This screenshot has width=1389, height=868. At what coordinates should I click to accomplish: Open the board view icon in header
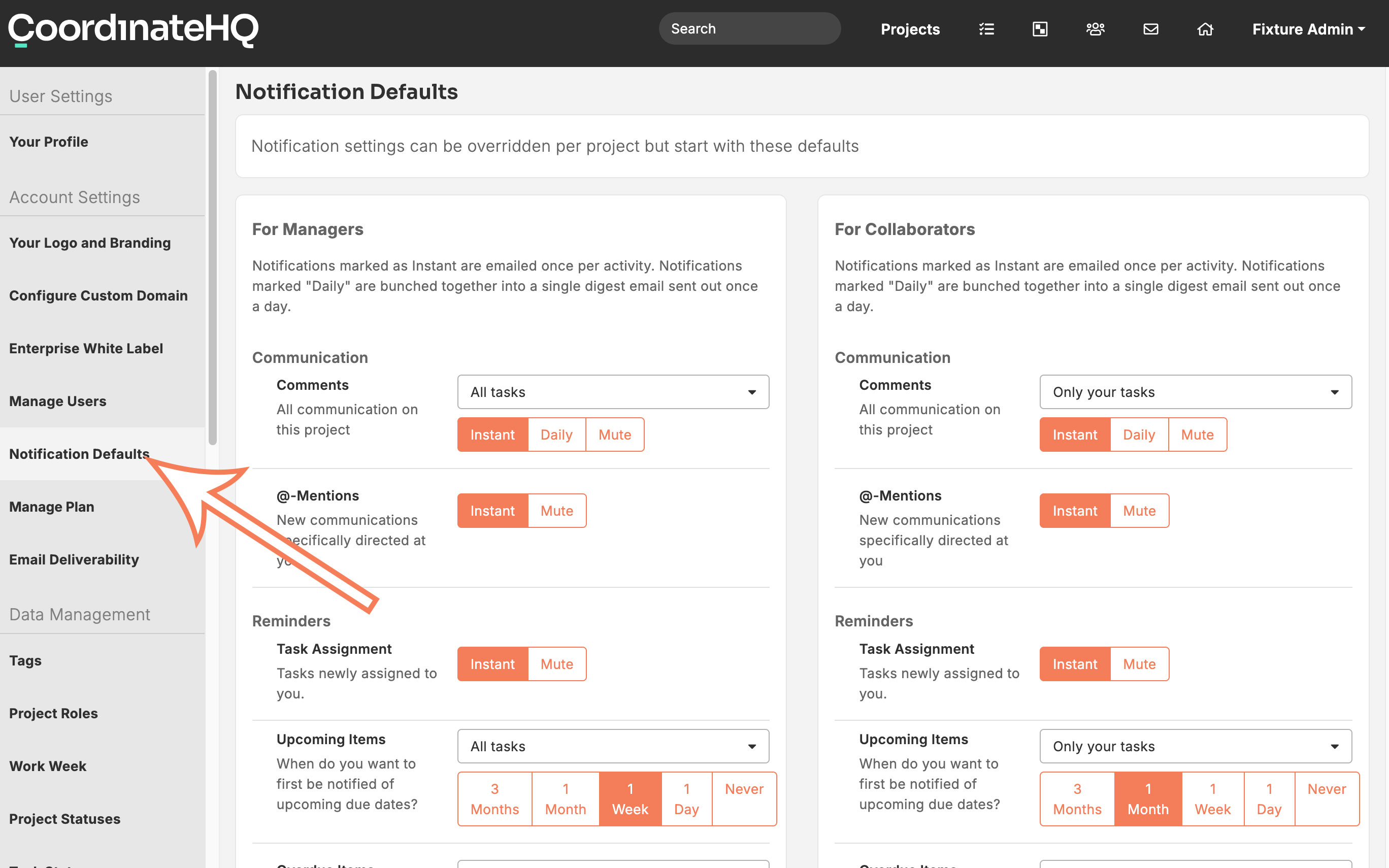coord(1040,29)
